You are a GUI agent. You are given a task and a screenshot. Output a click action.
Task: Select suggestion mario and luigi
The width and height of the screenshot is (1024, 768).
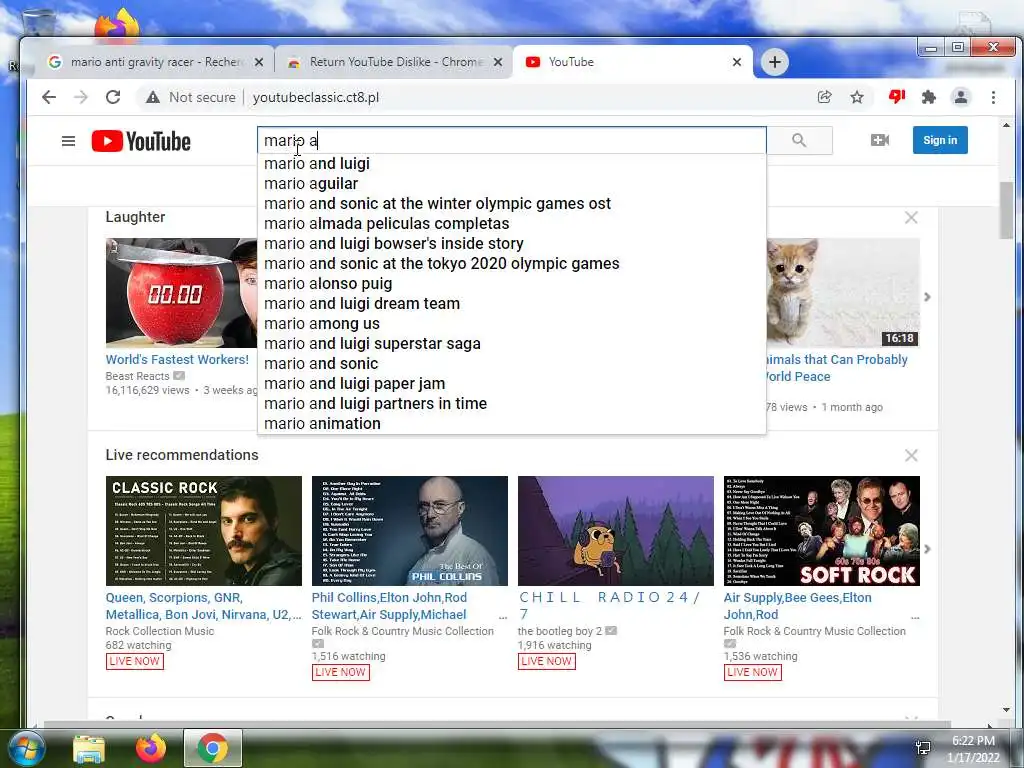511,163
